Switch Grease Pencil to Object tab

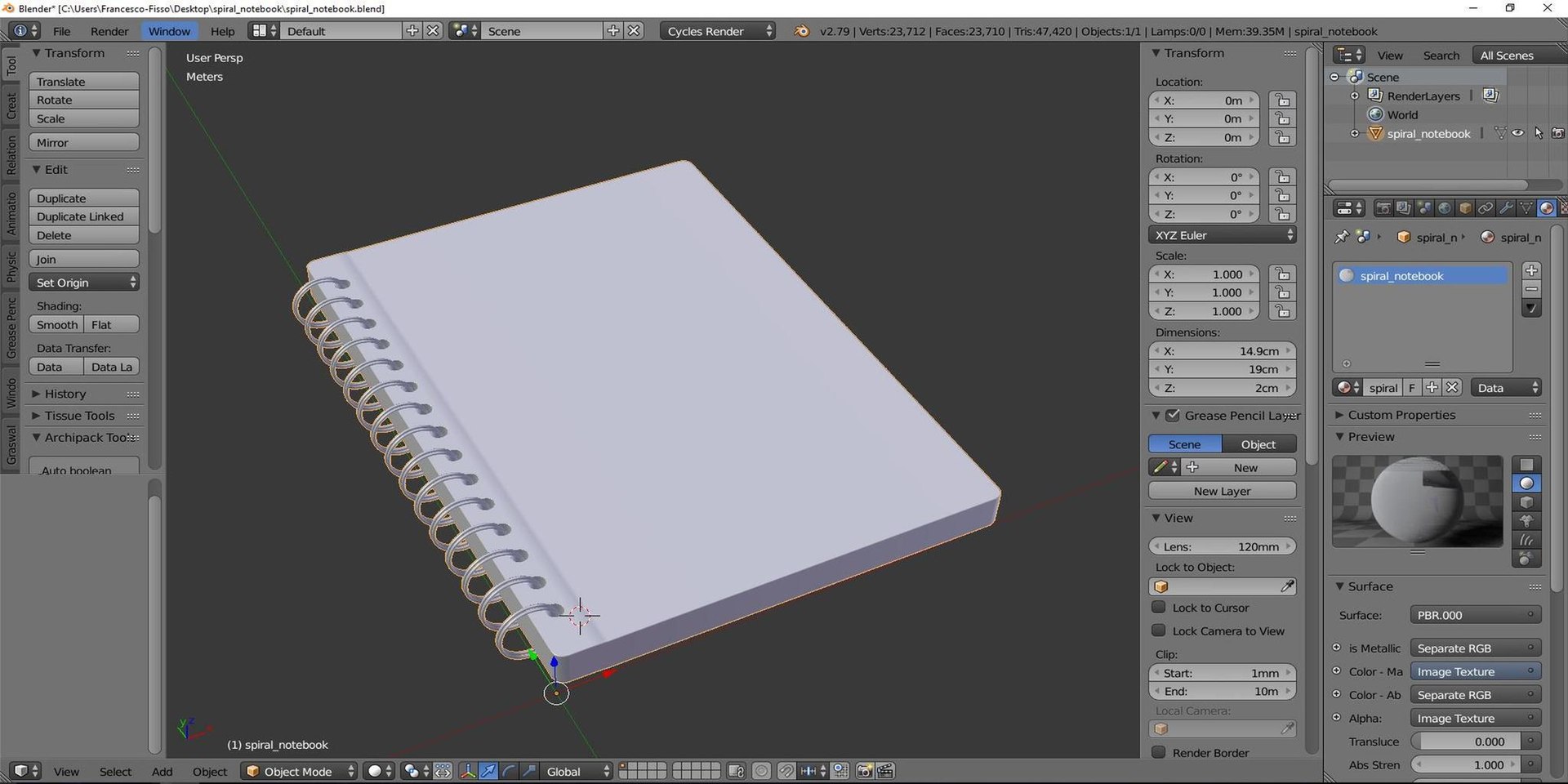(1258, 444)
